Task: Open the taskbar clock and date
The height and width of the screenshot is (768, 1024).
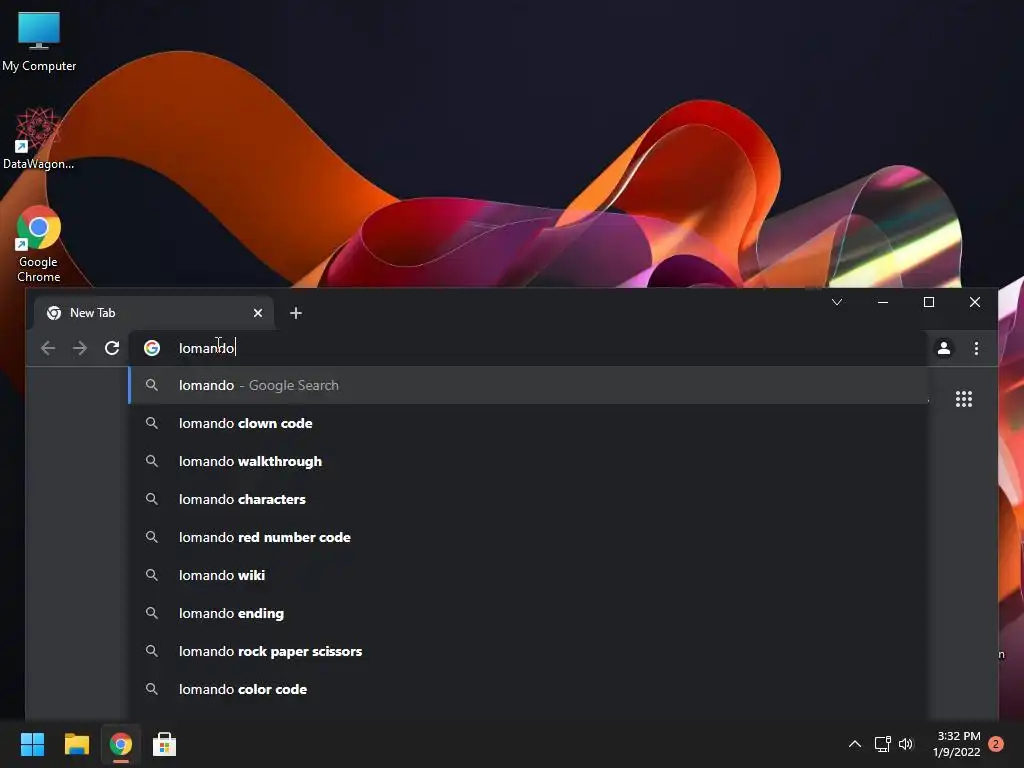Action: coord(957,744)
